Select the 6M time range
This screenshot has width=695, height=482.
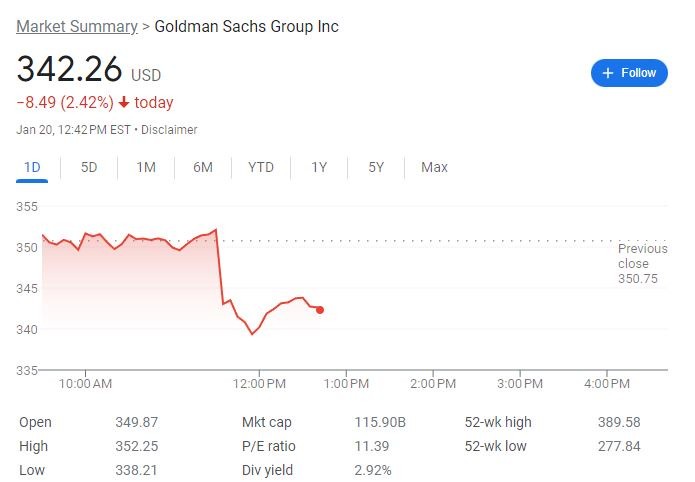[x=203, y=167]
